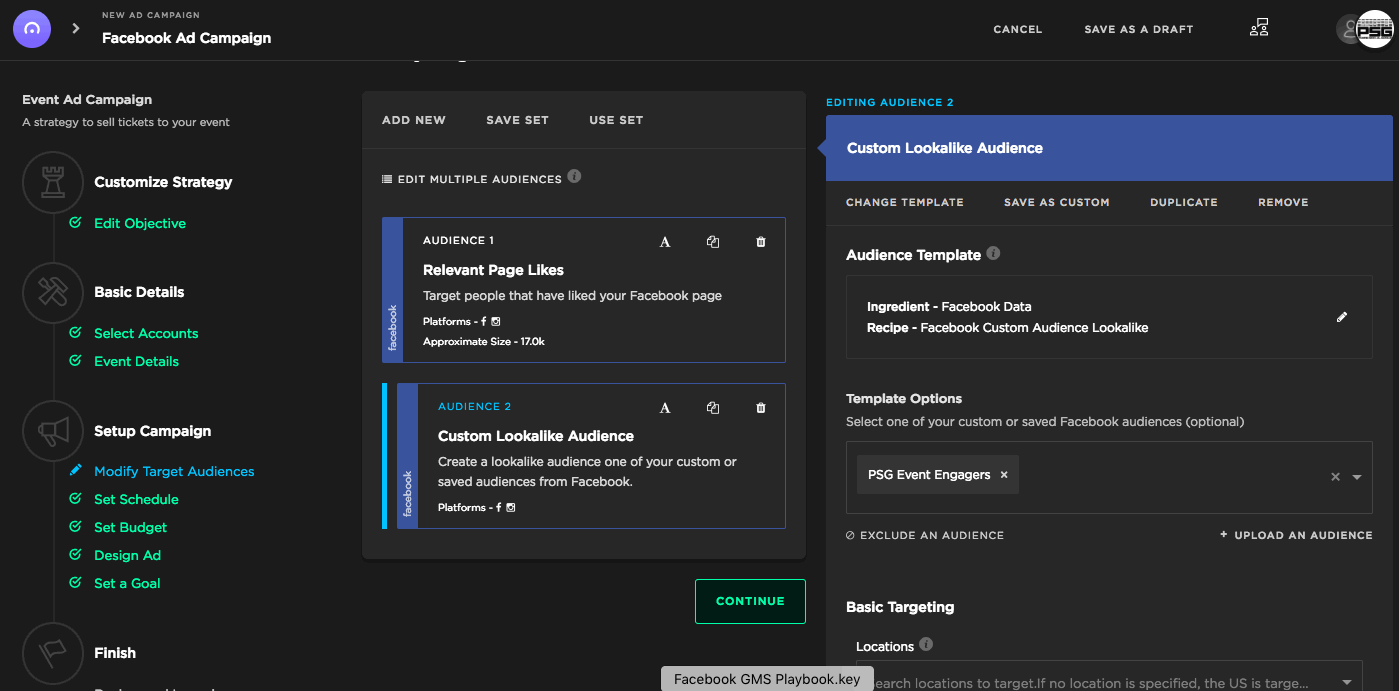Click the info icon next to Locations
Viewport: 1399px width, 691px height.
point(926,645)
